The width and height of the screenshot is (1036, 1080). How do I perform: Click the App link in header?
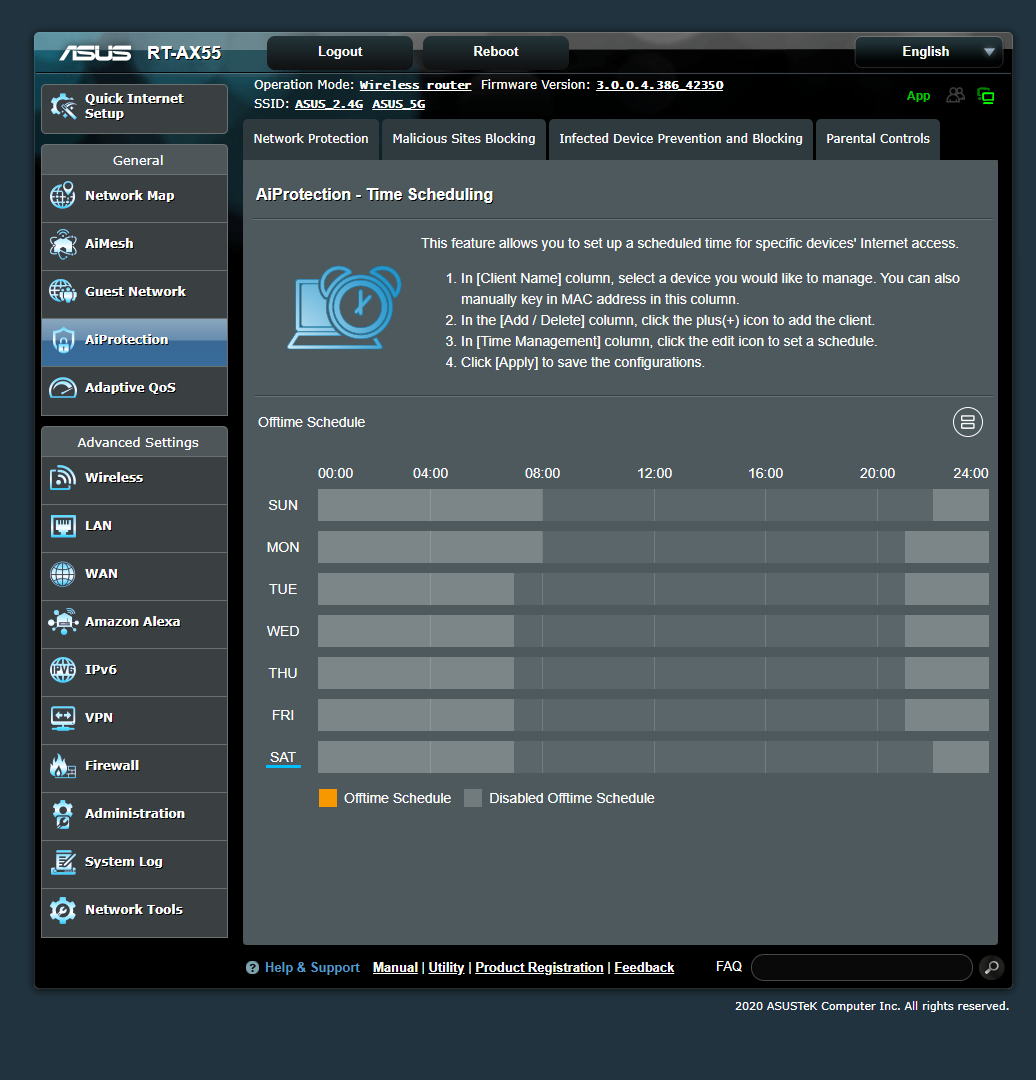918,96
